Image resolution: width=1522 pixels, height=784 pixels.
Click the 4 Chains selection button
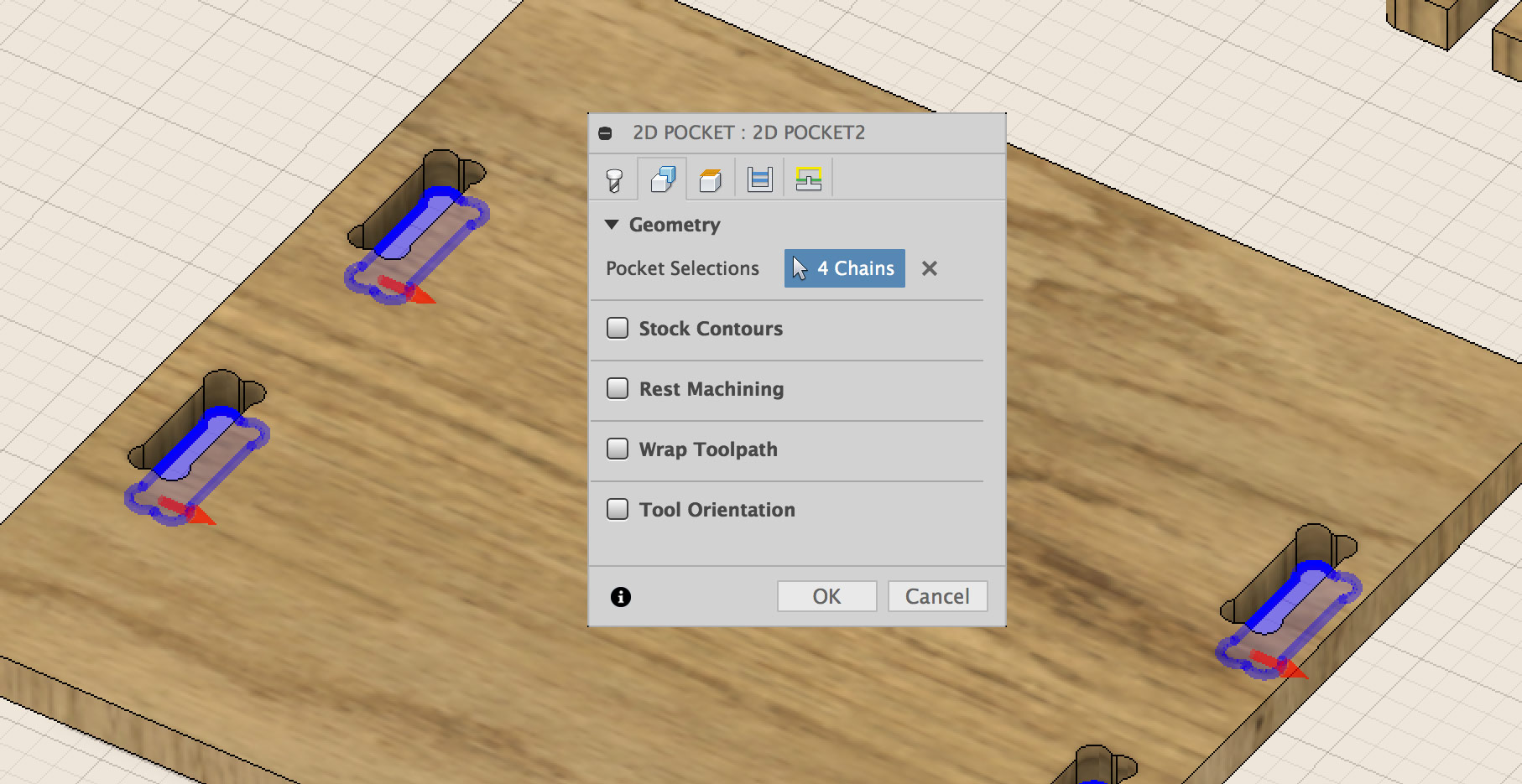pos(844,268)
